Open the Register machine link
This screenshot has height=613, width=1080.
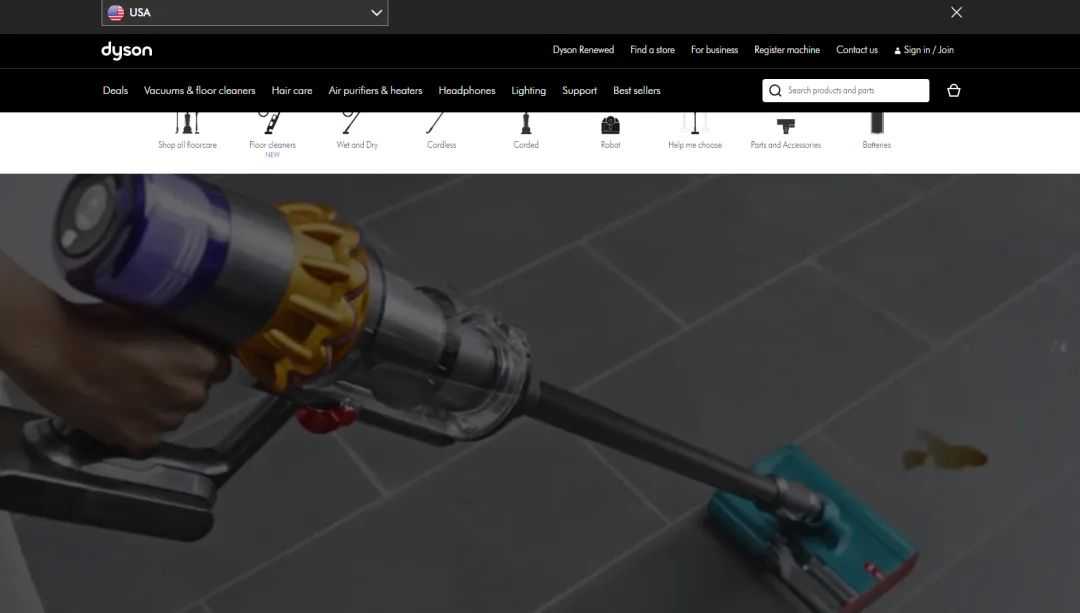click(787, 50)
